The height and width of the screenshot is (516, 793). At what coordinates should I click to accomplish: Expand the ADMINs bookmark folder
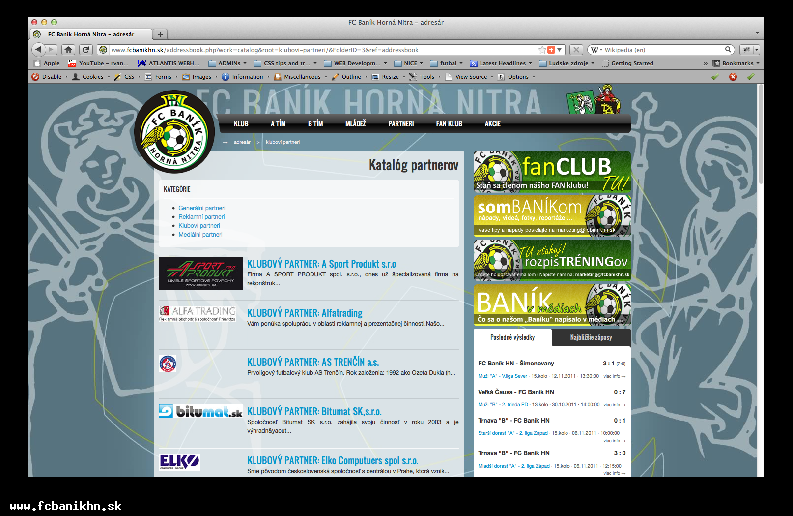click(x=228, y=63)
